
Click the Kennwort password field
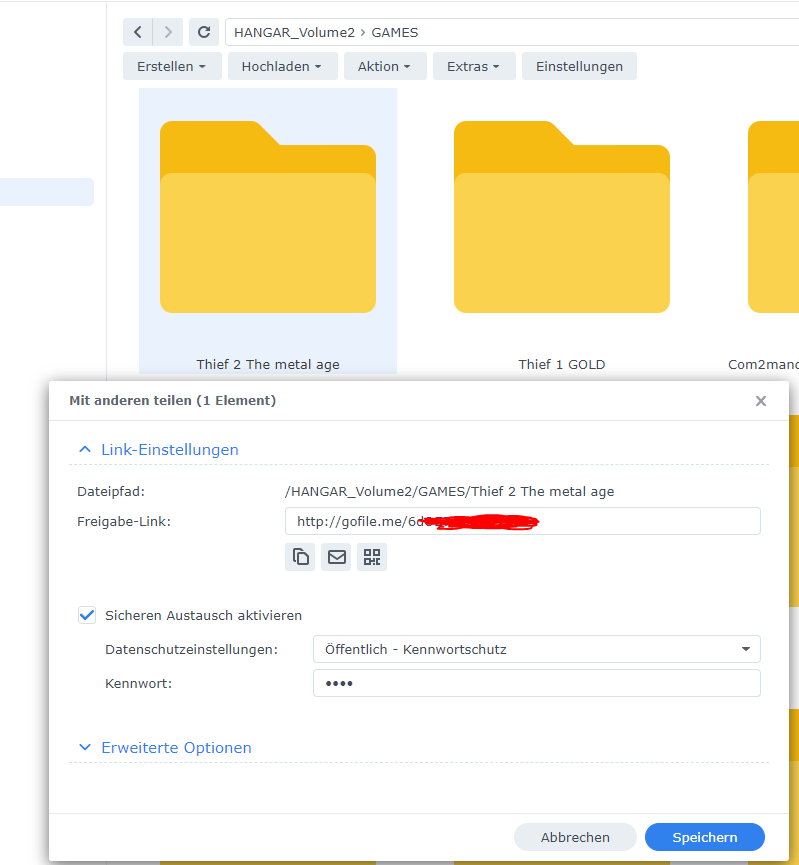[x=537, y=683]
